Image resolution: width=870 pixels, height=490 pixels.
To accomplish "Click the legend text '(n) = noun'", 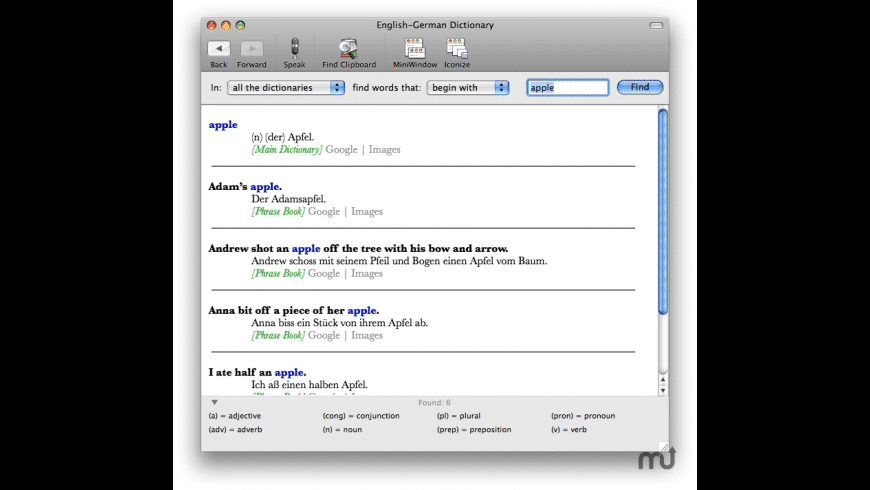I will (x=342, y=430).
